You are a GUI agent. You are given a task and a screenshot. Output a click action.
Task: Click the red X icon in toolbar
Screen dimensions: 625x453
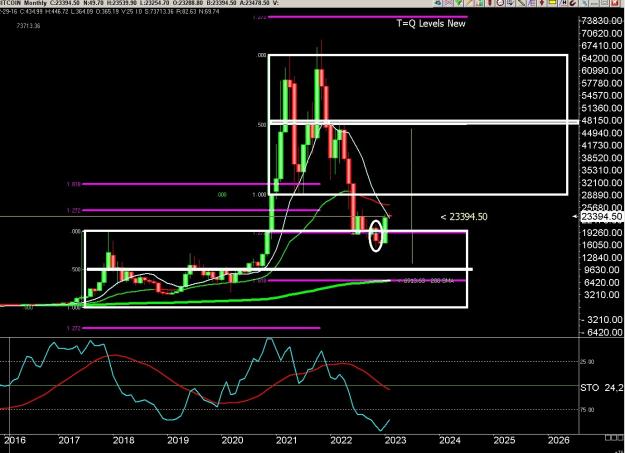tap(615, 2)
